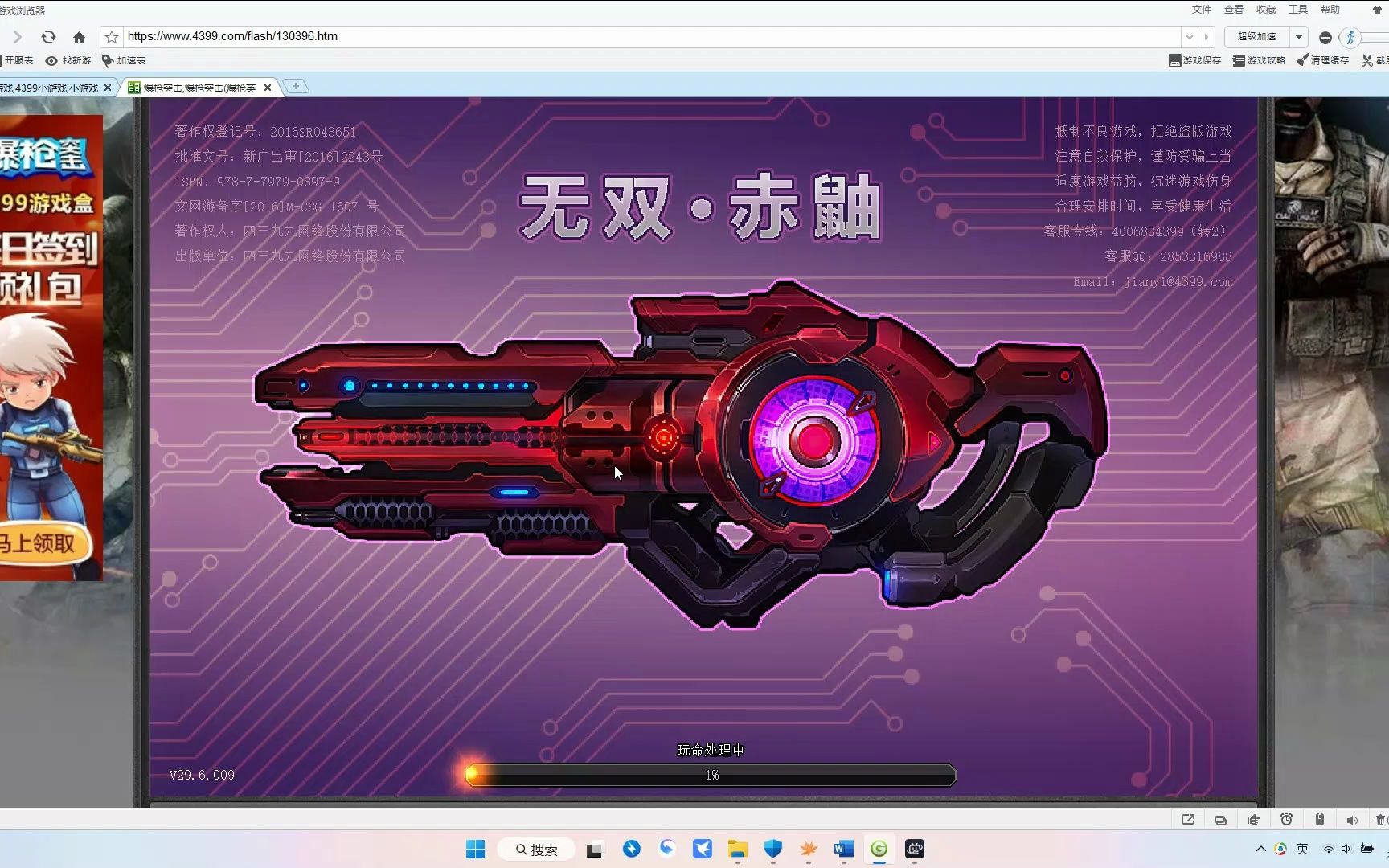Click the 无双·赤融 weapon image
The height and width of the screenshot is (868, 1389).
click(681, 454)
